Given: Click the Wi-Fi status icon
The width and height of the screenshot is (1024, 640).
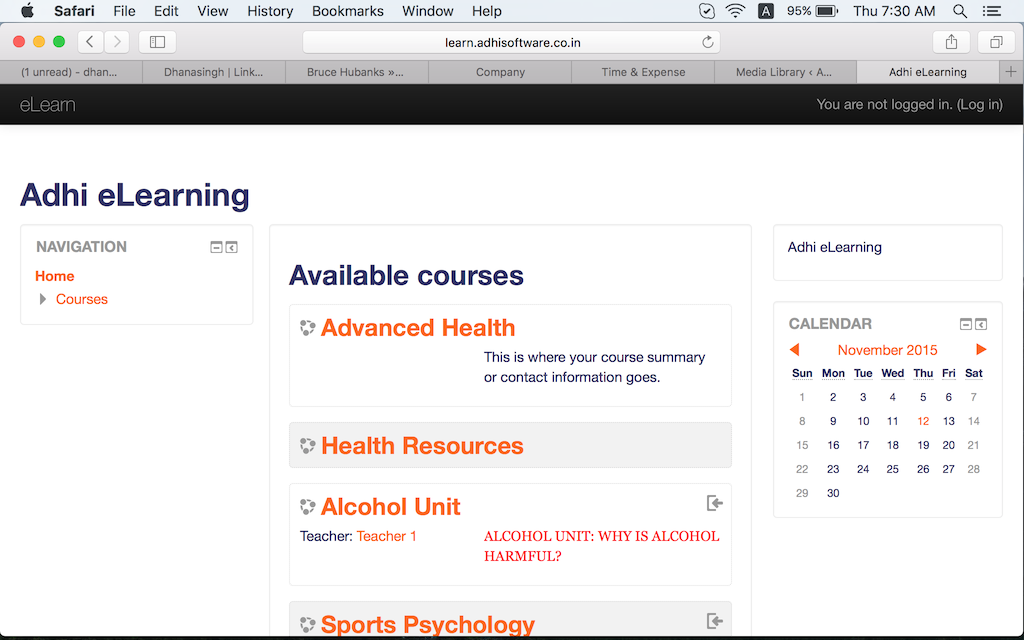Looking at the screenshot, I should 735,11.
